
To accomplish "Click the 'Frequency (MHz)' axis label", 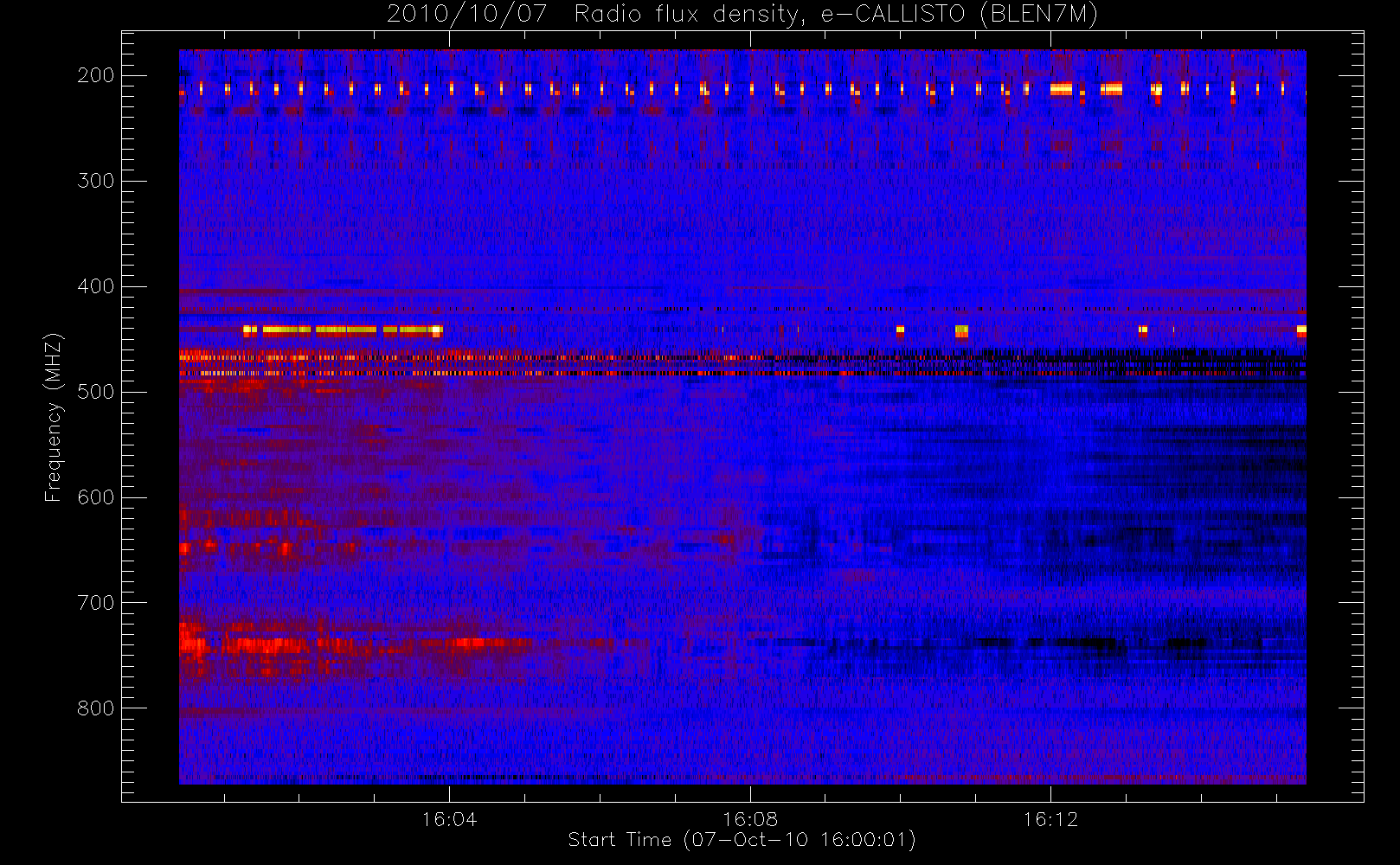I will 54,417.
